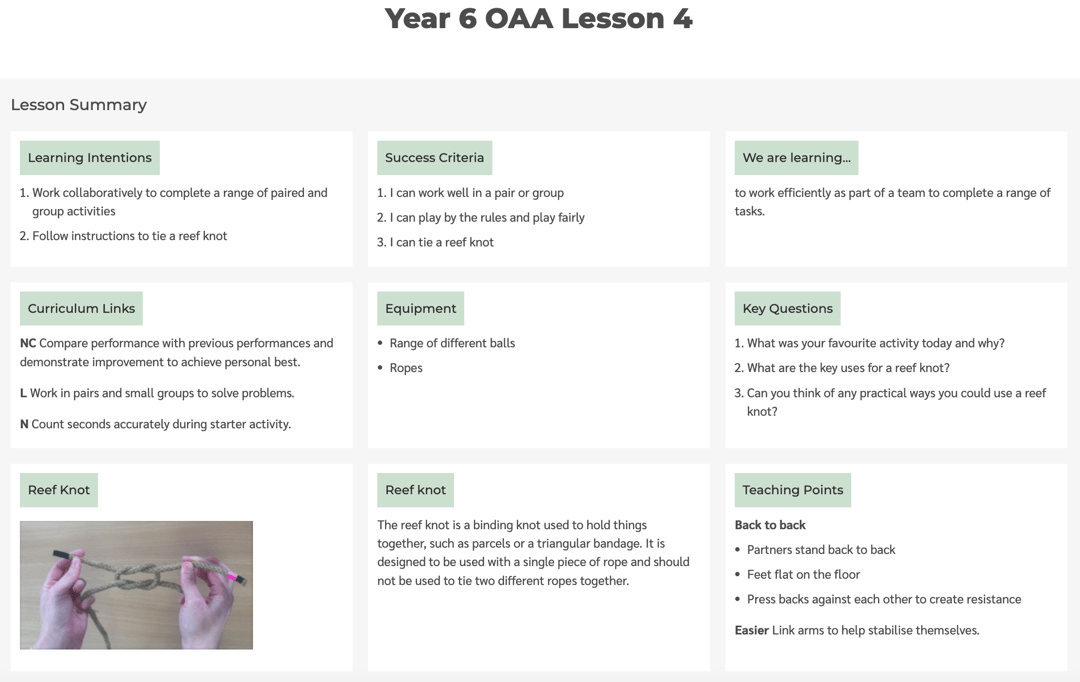1080x682 pixels.
Task: Select the 'Feet flat on the floor' bullet
Action: tap(803, 575)
